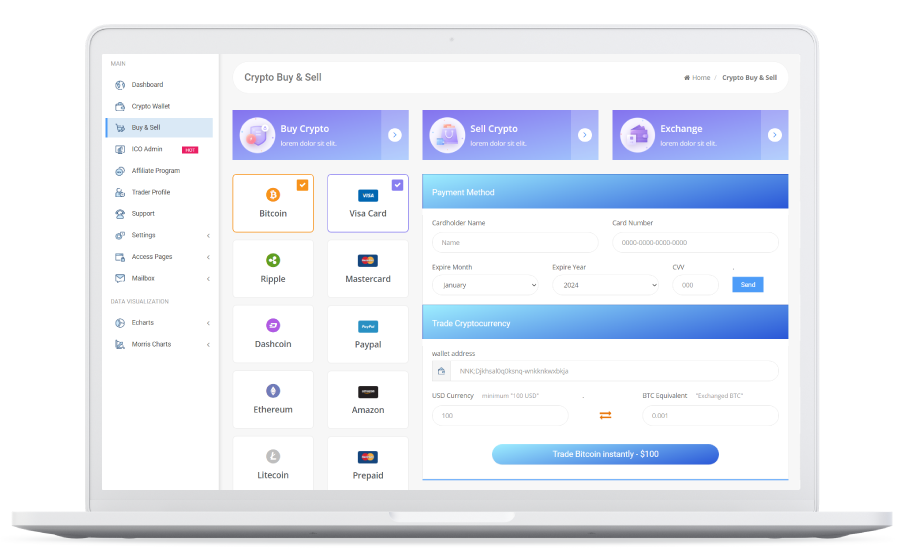Click the purple Dashcoin icon
Screen dimensions: 913x559
[273, 326]
